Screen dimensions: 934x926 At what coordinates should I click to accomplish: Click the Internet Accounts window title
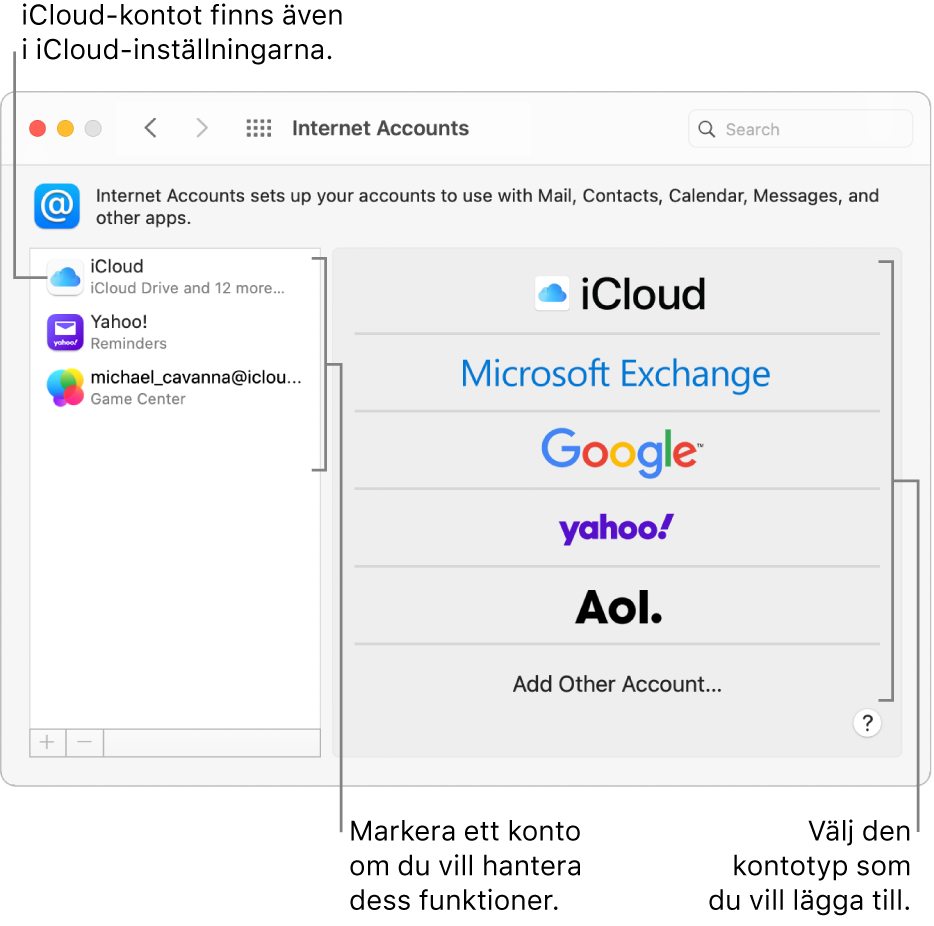[380, 128]
